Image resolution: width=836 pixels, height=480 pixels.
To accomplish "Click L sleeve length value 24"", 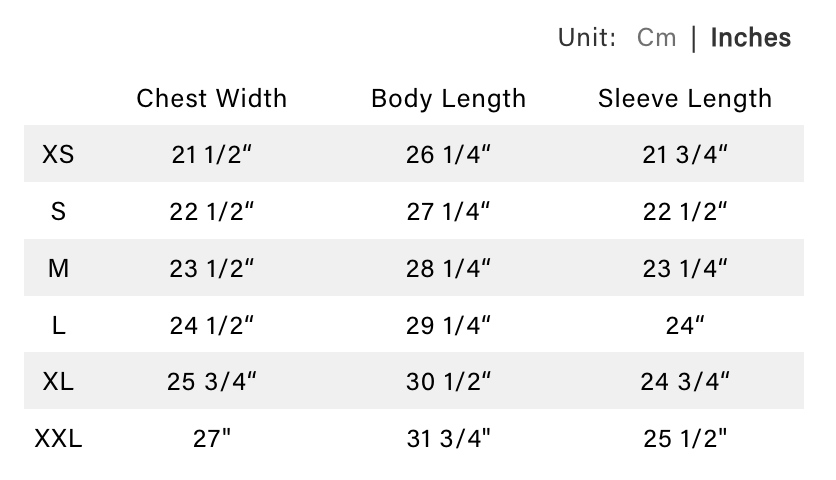I will (x=685, y=324).
